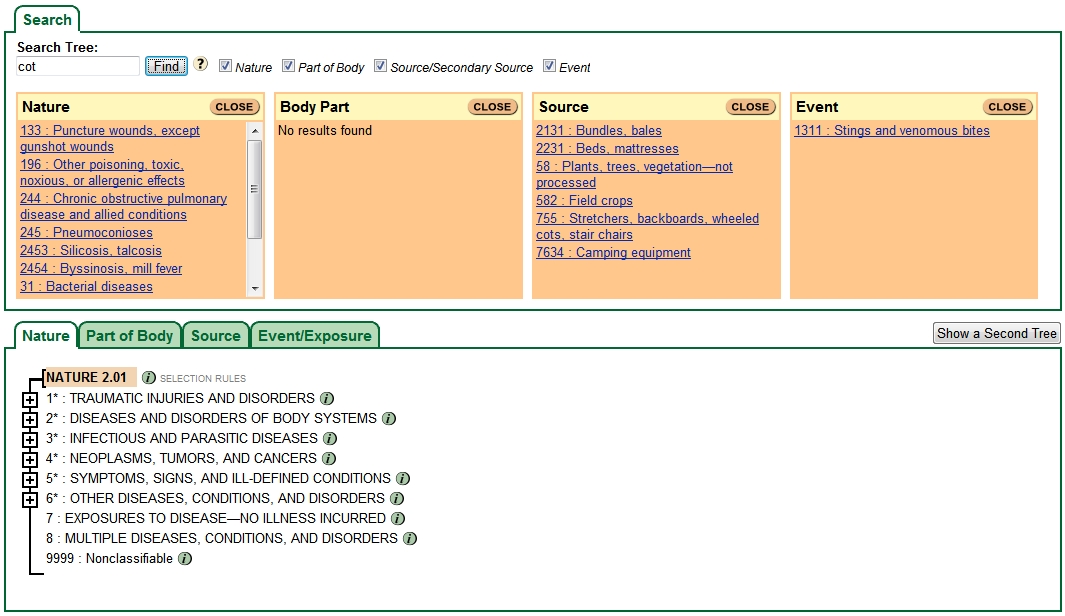Screen dimensions: 1065x616
Task: Click the help question mark icon beside Find
Action: click(201, 65)
